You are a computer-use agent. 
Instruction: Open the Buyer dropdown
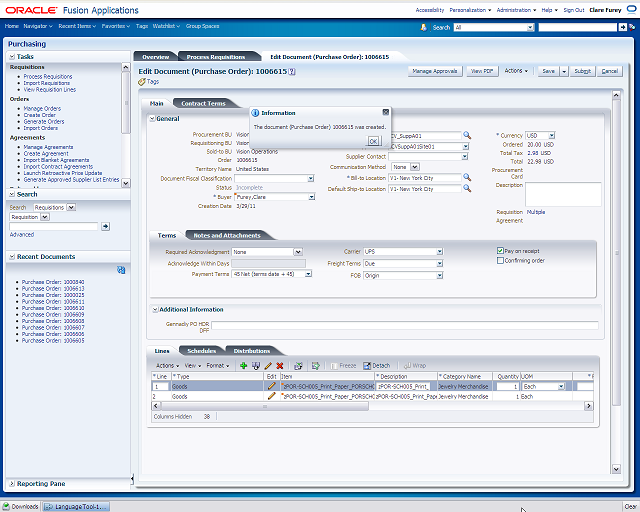coord(311,197)
